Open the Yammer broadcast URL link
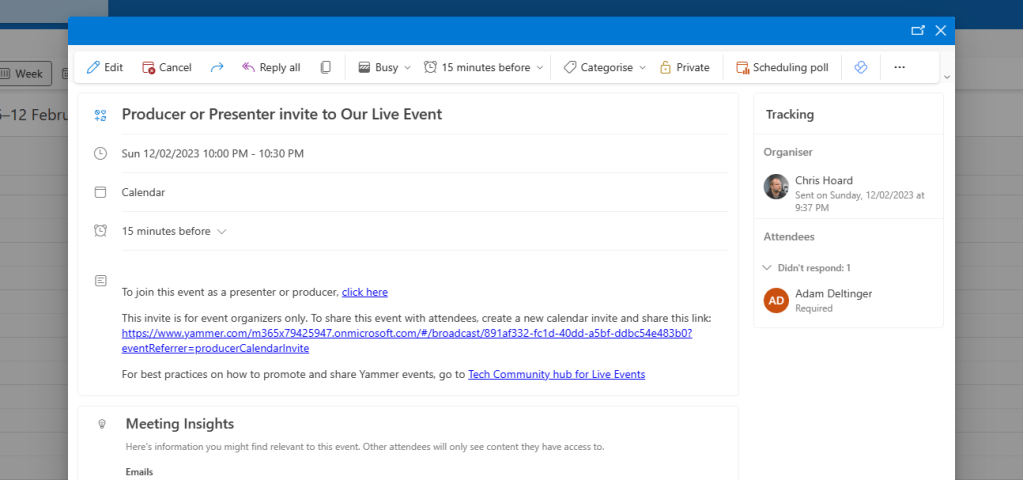This screenshot has width=1023, height=480. tap(406, 333)
